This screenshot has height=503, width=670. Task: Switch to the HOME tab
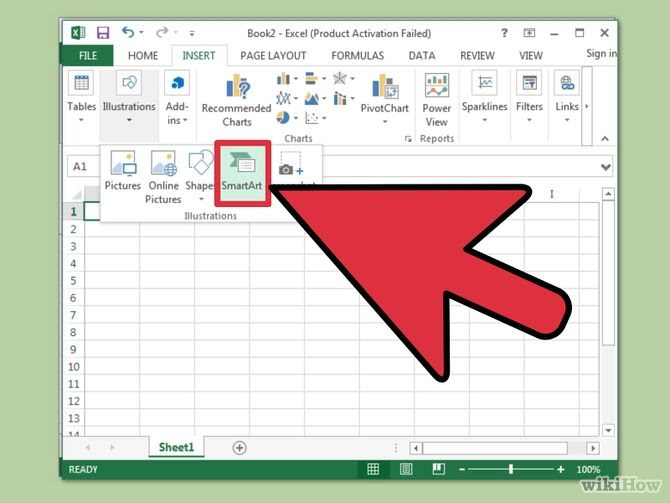click(143, 56)
